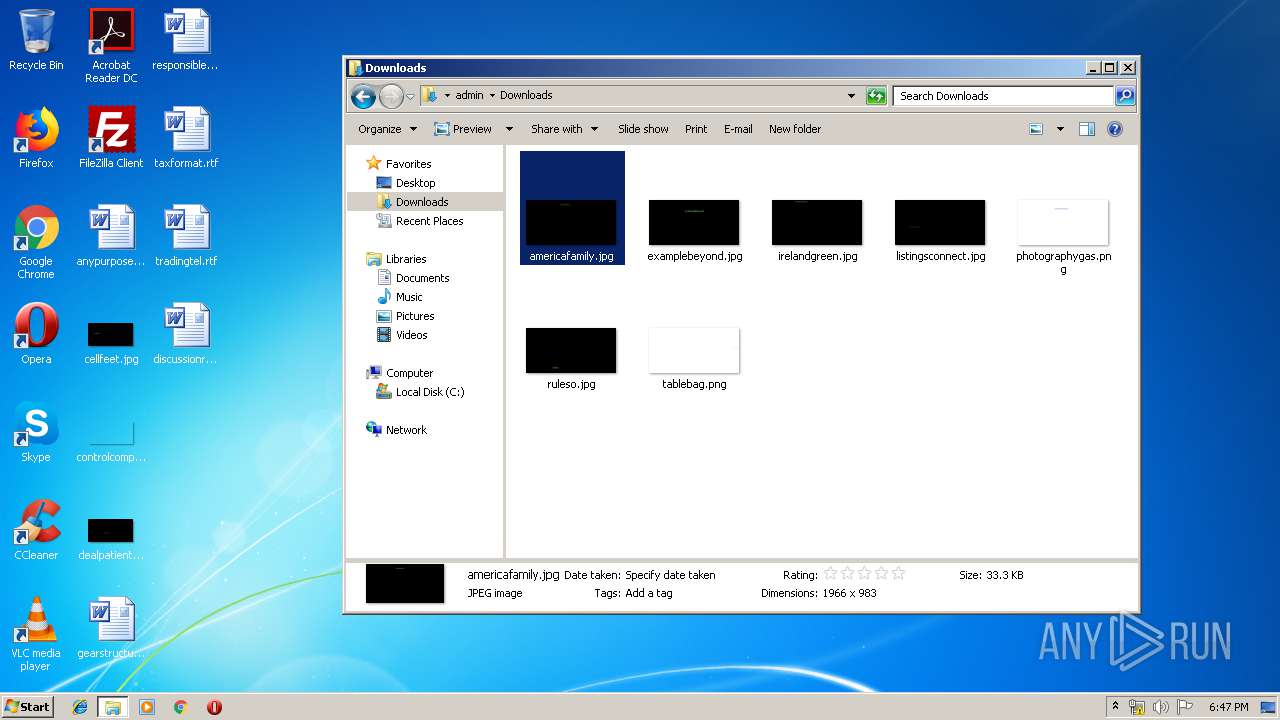Screen dimensions: 1280x720
Task: Select Network in navigation pane
Action: click(406, 430)
